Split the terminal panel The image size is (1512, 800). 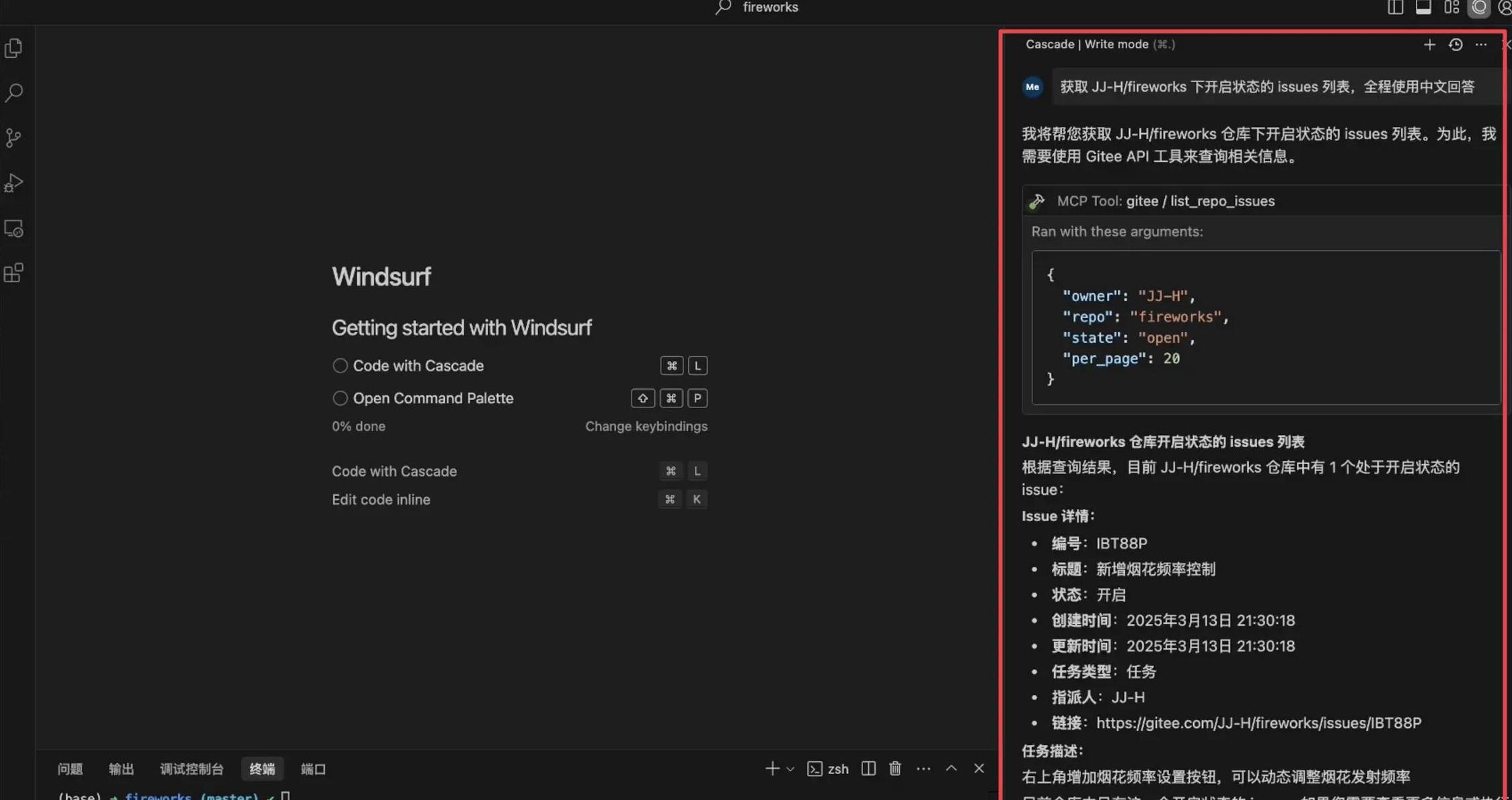pos(868,768)
